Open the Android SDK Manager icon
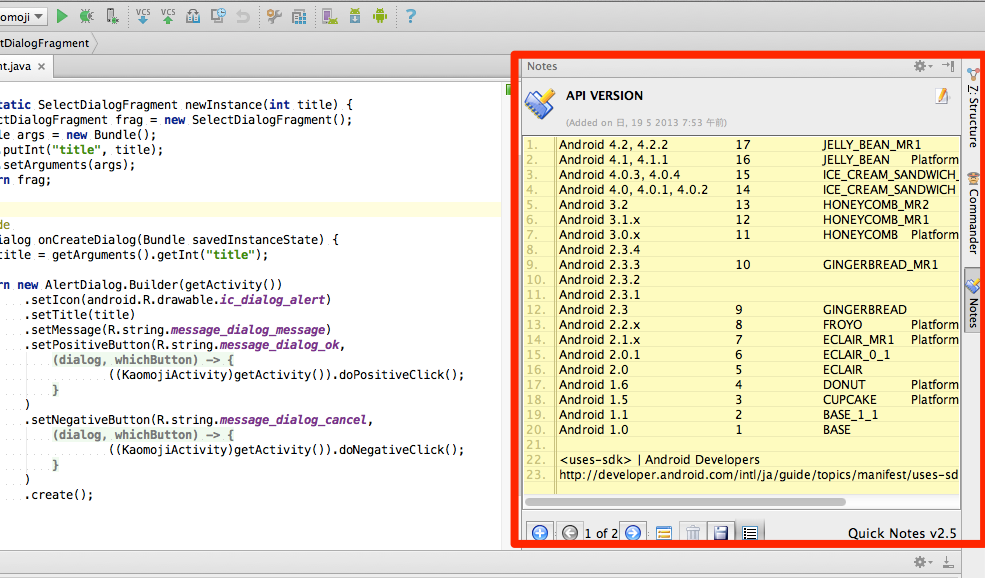 [354, 16]
